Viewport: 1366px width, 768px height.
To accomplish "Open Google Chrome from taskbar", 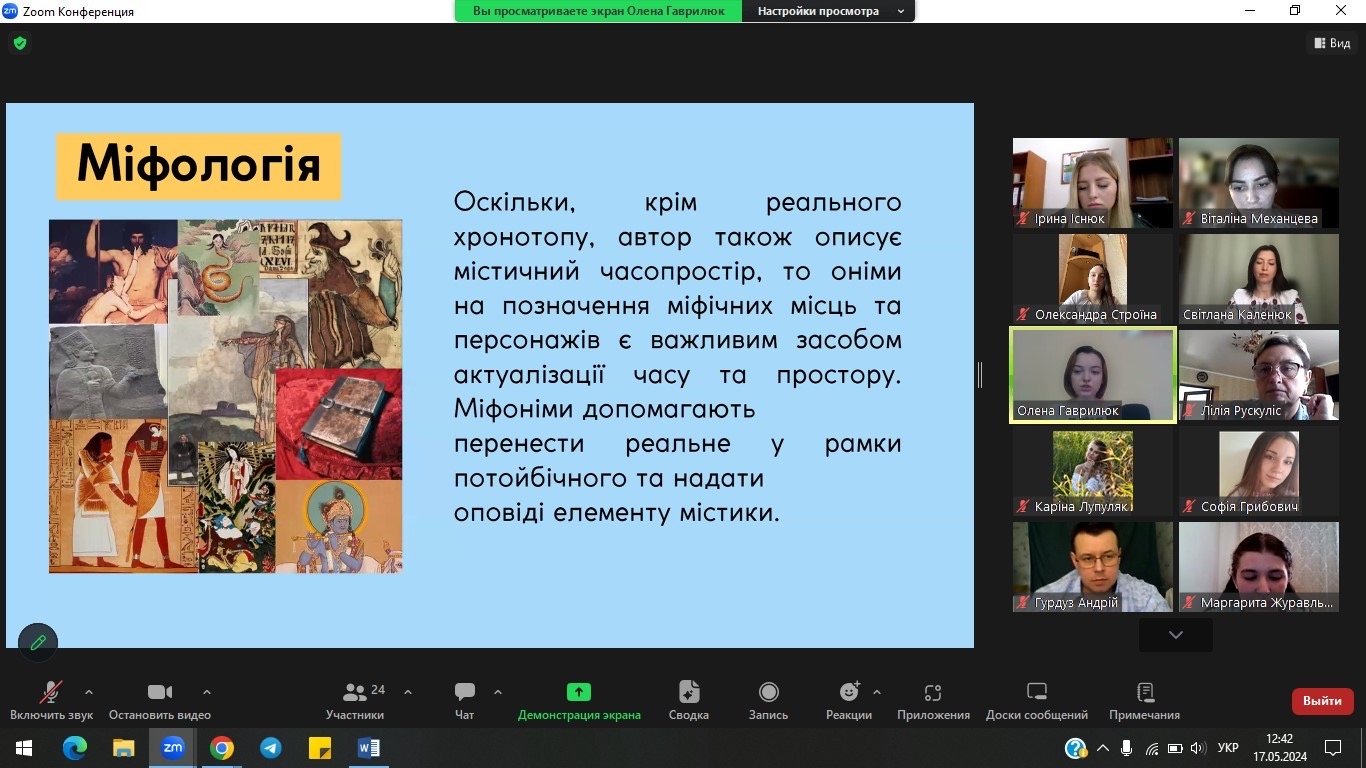I will point(222,748).
